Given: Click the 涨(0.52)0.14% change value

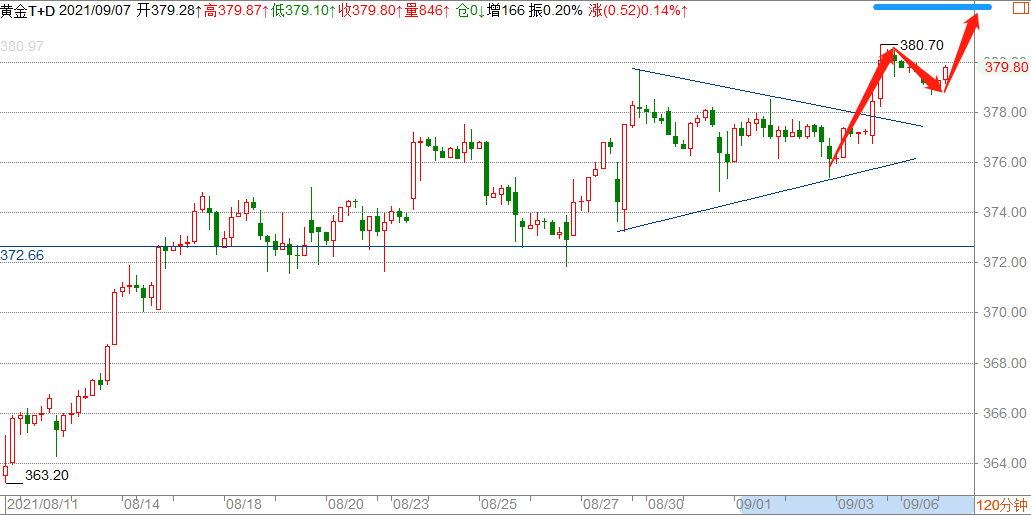Looking at the screenshot, I should pos(639,11).
